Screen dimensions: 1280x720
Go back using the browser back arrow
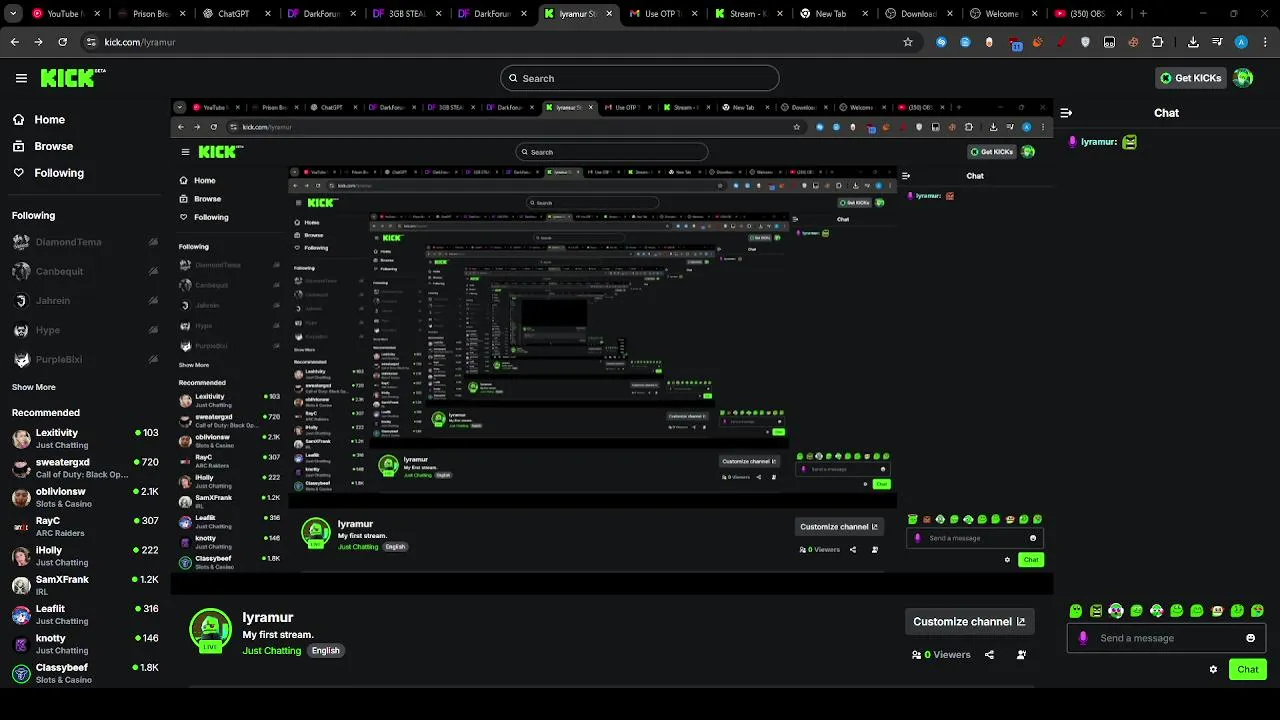pos(14,42)
